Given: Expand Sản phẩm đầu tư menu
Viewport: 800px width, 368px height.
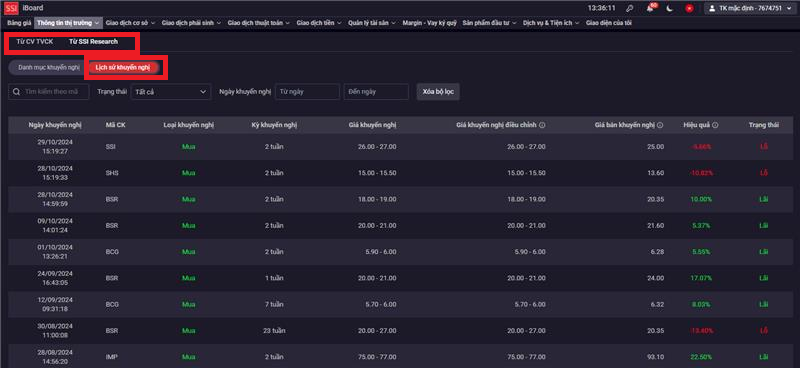Looking at the screenshot, I should tap(489, 23).
